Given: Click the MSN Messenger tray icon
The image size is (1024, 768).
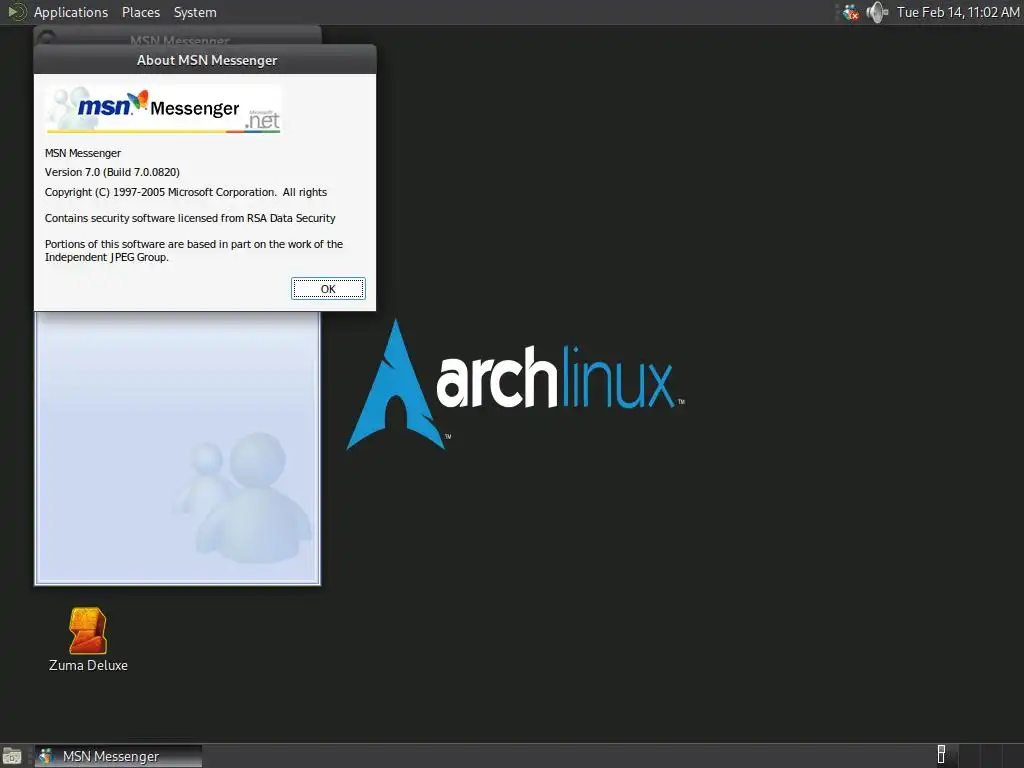Looking at the screenshot, I should click(x=850, y=12).
